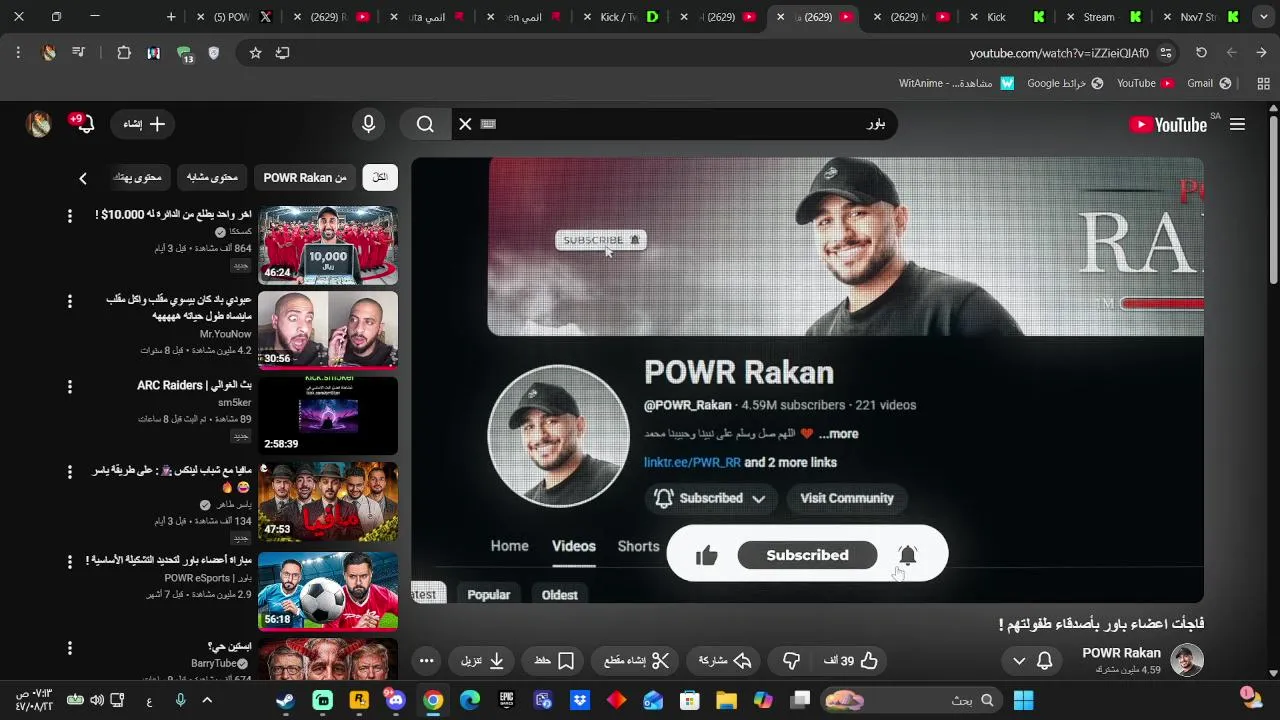Expand the notification bell dropdown beside POWR Rakan

click(x=1032, y=661)
